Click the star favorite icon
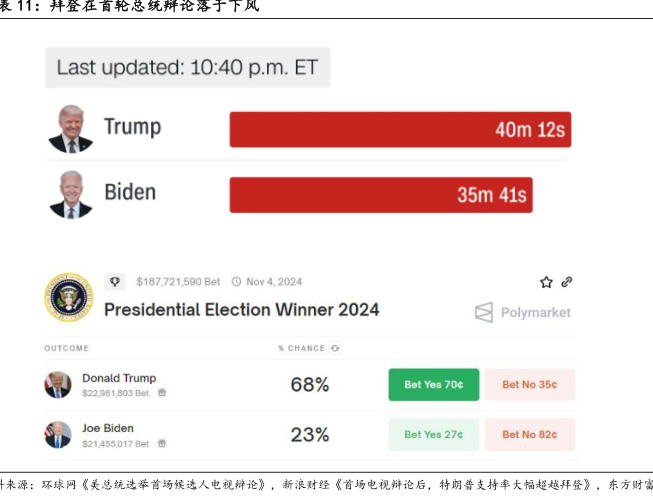Screen dimensions: 653x503 pos(546,282)
